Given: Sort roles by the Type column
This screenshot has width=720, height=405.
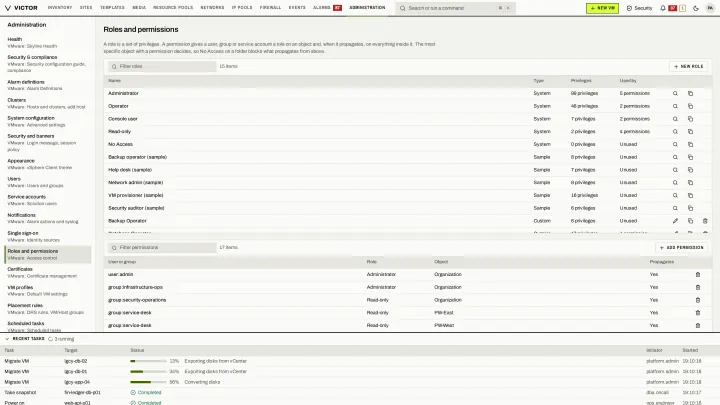Looking at the screenshot, I should pyautogui.click(x=538, y=81).
